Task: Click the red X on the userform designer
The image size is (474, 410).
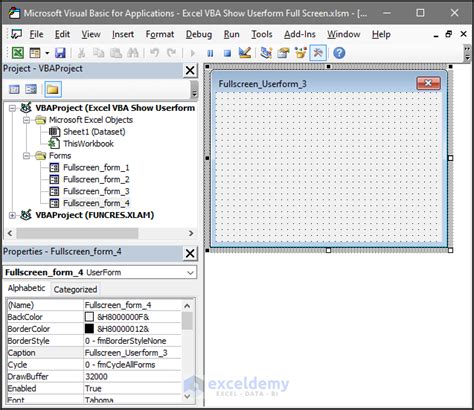Action: click(428, 83)
